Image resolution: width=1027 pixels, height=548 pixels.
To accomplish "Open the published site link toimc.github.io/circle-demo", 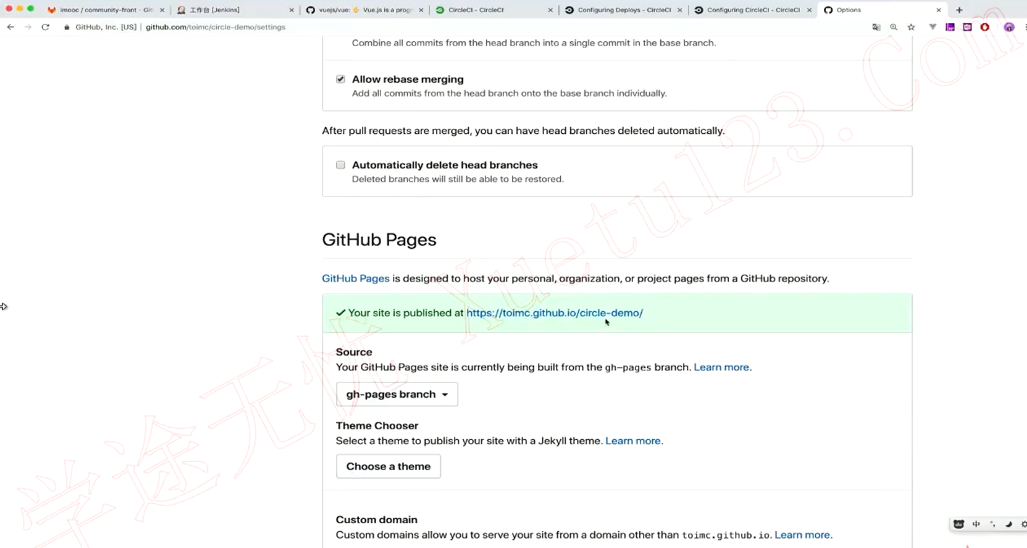I will point(554,313).
